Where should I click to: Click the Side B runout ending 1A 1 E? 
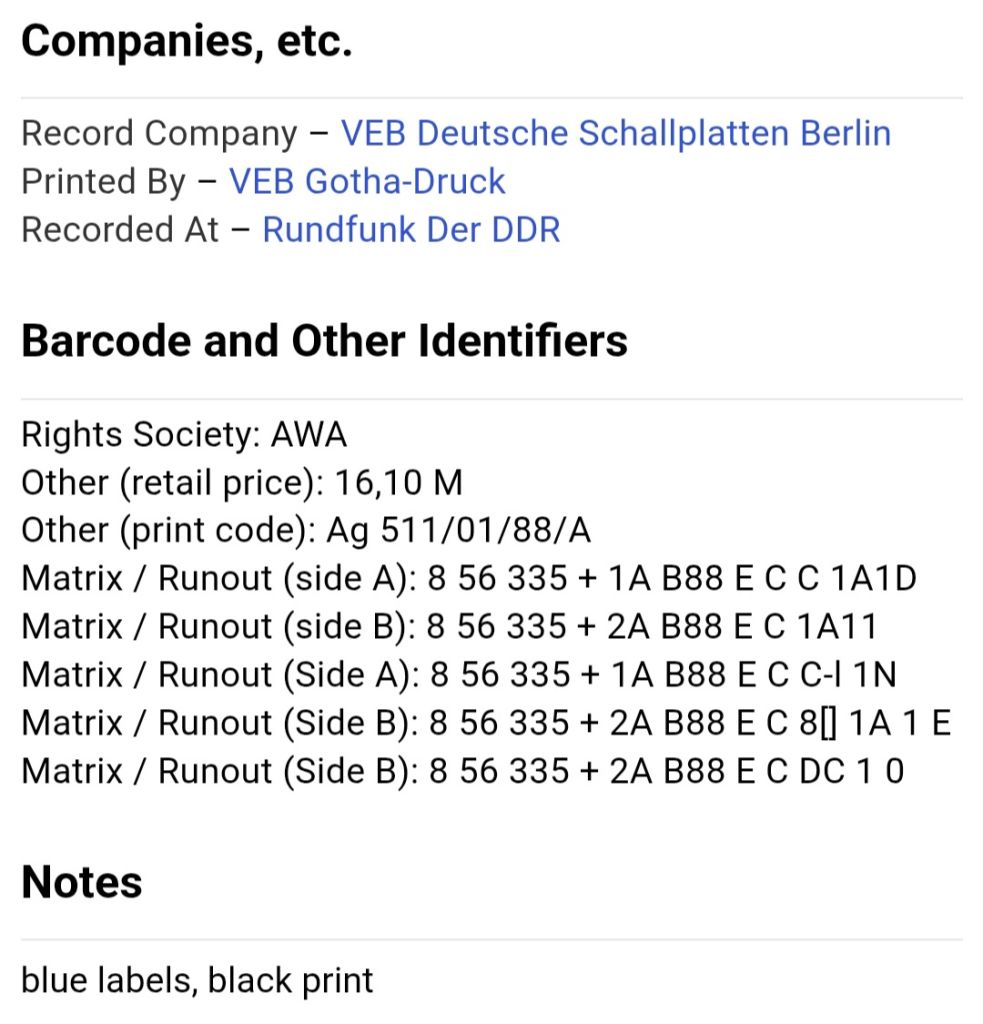[486, 723]
